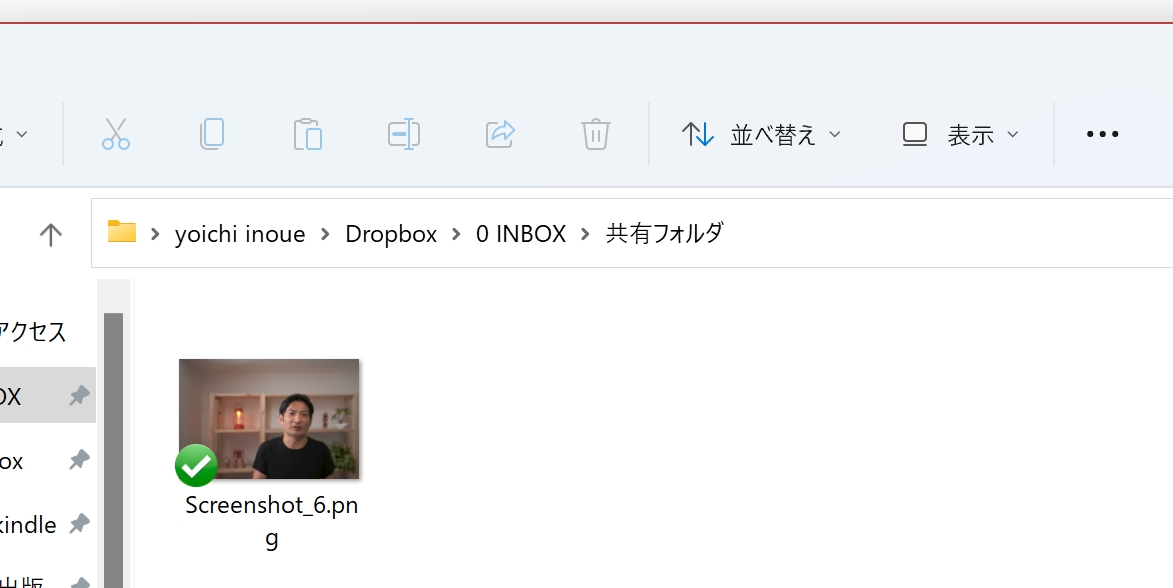Click the Rename icon in toolbar
1173x588 pixels.
click(x=404, y=134)
